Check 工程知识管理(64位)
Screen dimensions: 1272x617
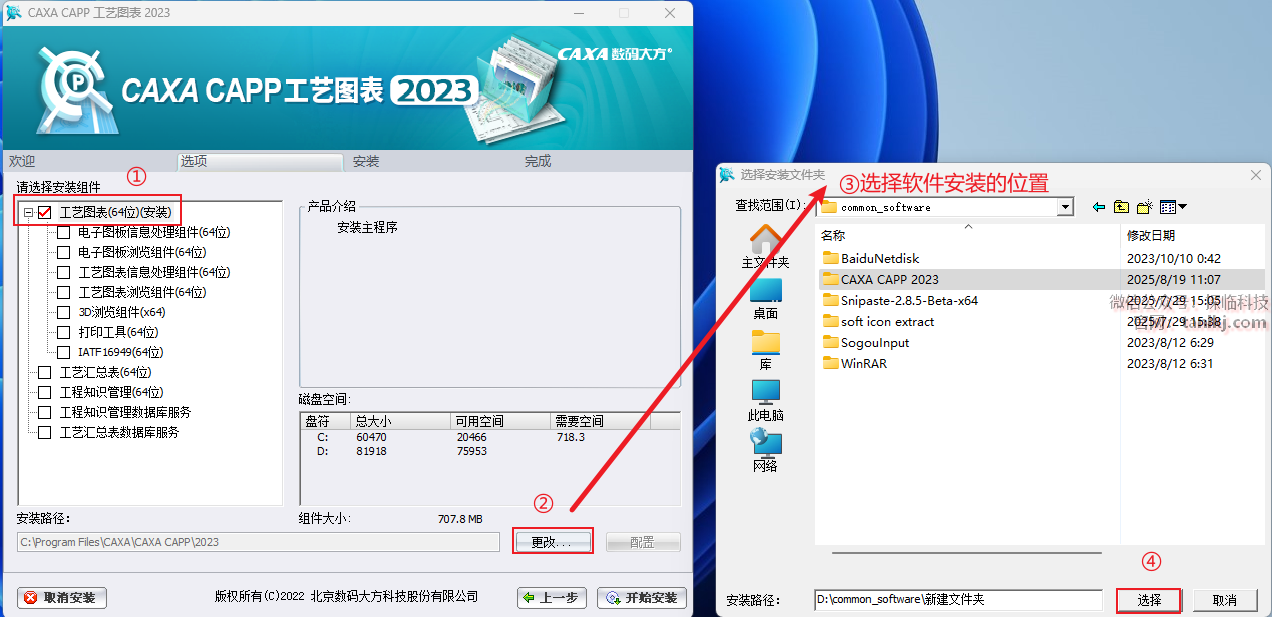click(45, 392)
